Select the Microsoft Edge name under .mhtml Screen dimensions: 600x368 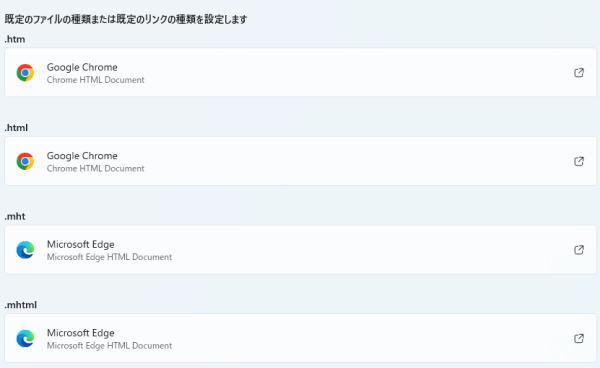81,333
